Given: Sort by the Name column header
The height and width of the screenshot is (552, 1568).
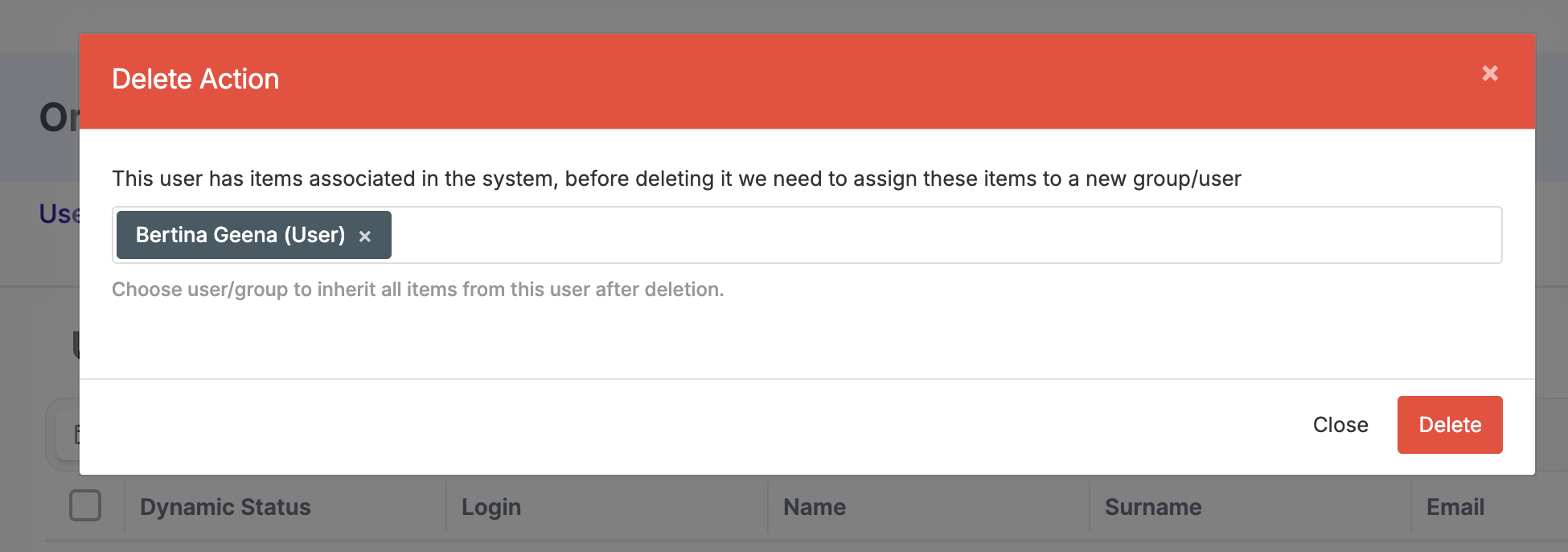Looking at the screenshot, I should tap(814, 507).
